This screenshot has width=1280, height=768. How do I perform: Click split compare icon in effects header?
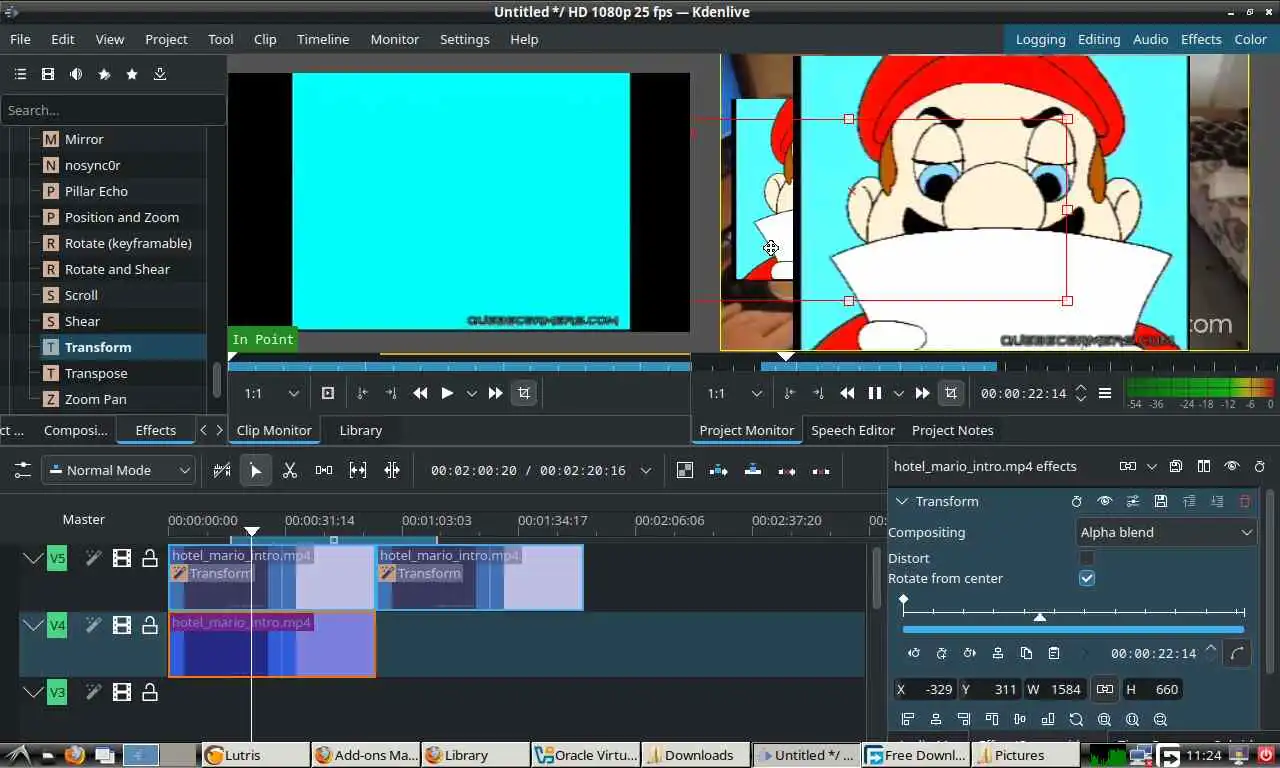click(1204, 466)
